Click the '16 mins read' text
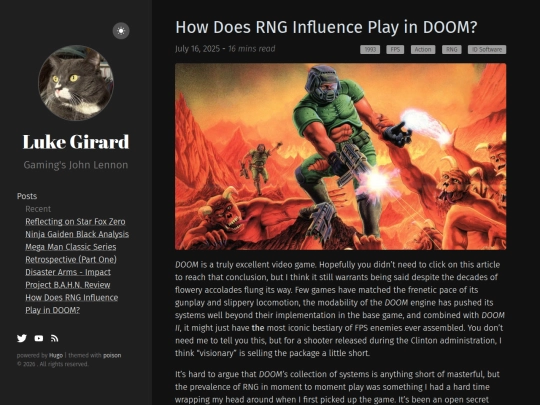540x405 pixels. (x=251, y=49)
